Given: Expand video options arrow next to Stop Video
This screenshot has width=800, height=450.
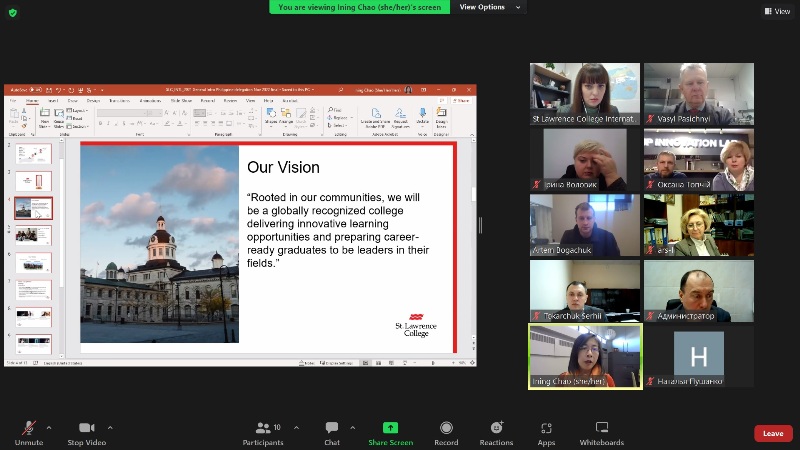Looking at the screenshot, I should (110, 427).
